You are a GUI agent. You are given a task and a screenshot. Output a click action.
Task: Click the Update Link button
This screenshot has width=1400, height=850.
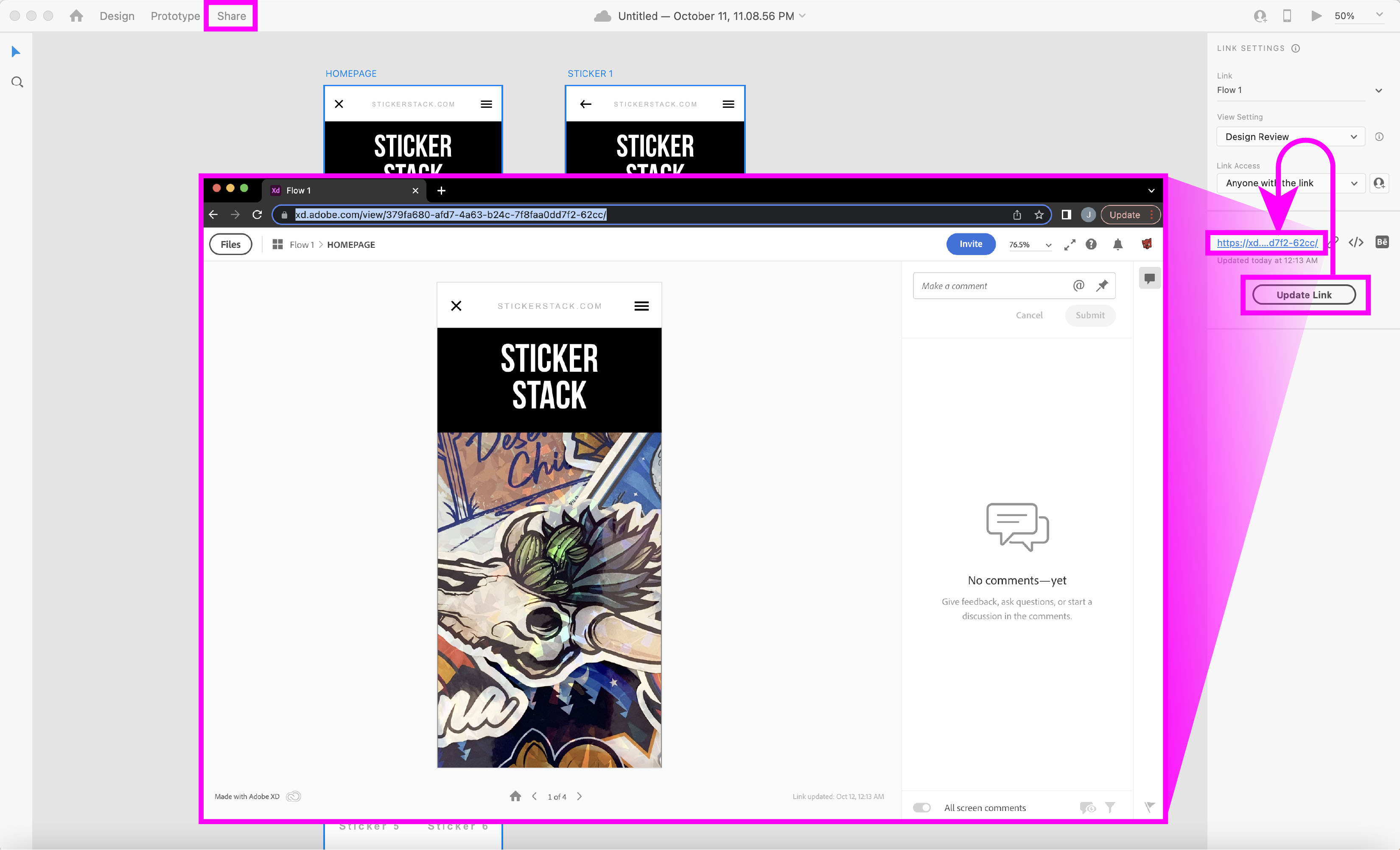click(1303, 295)
